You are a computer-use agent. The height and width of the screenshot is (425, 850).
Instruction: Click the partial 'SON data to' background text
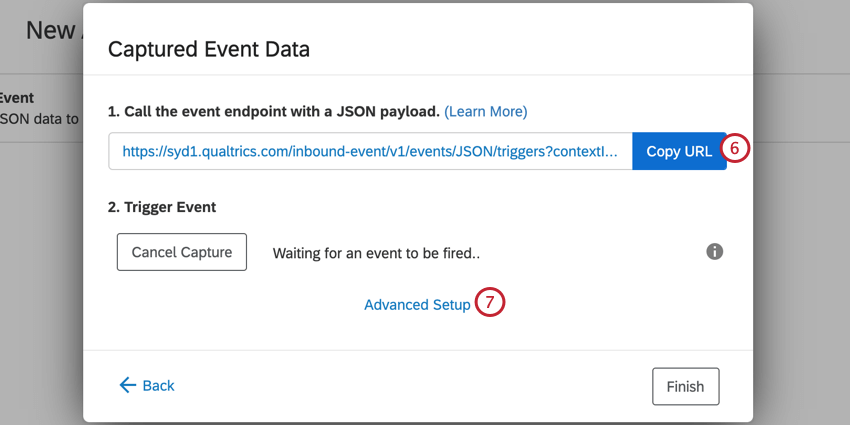[x=39, y=118]
